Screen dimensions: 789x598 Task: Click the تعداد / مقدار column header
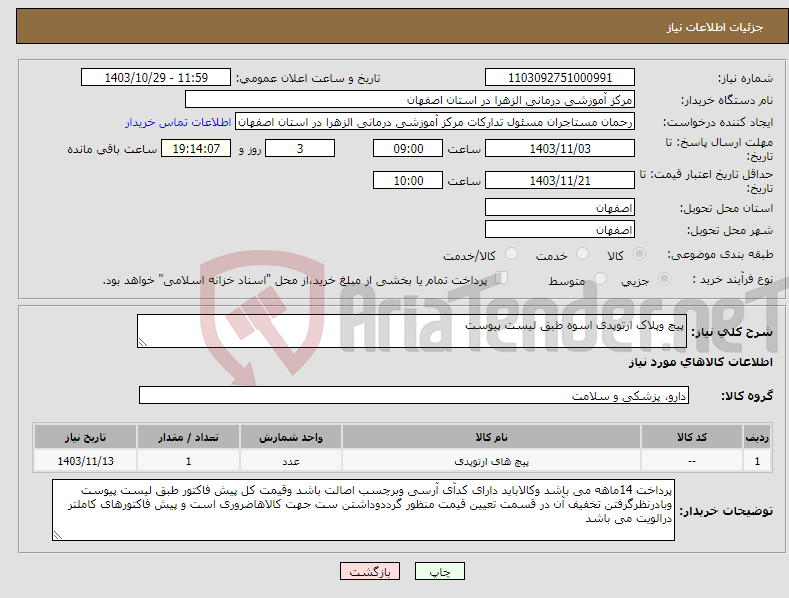(188, 437)
